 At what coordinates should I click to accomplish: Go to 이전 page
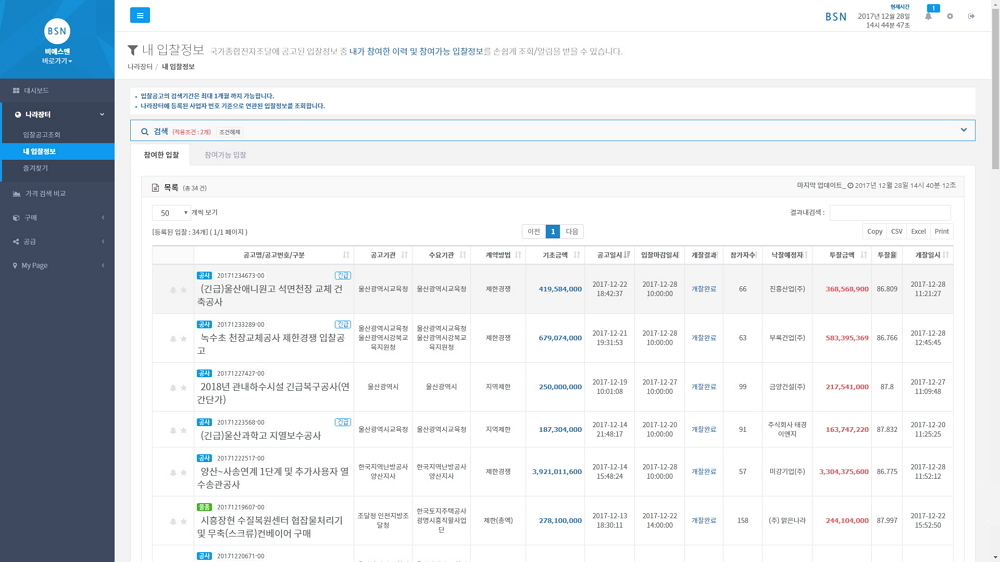pos(534,232)
